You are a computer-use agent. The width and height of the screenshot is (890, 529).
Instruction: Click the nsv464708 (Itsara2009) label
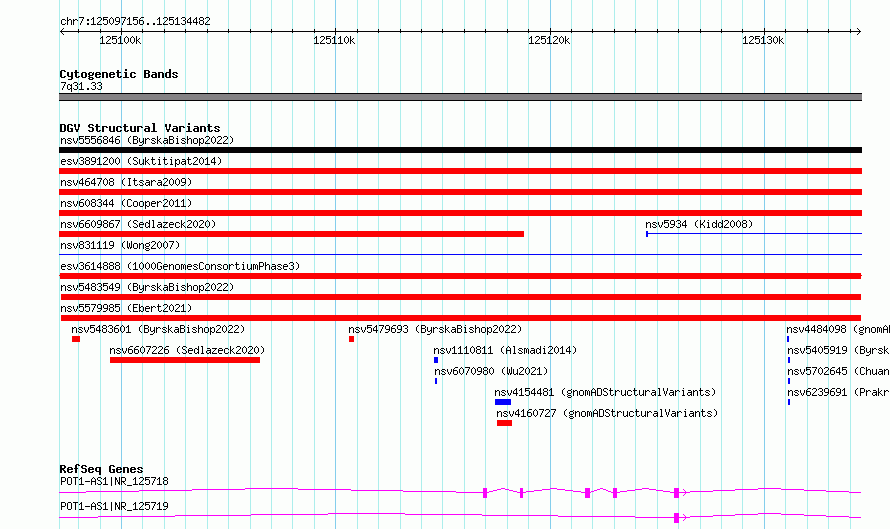126,182
